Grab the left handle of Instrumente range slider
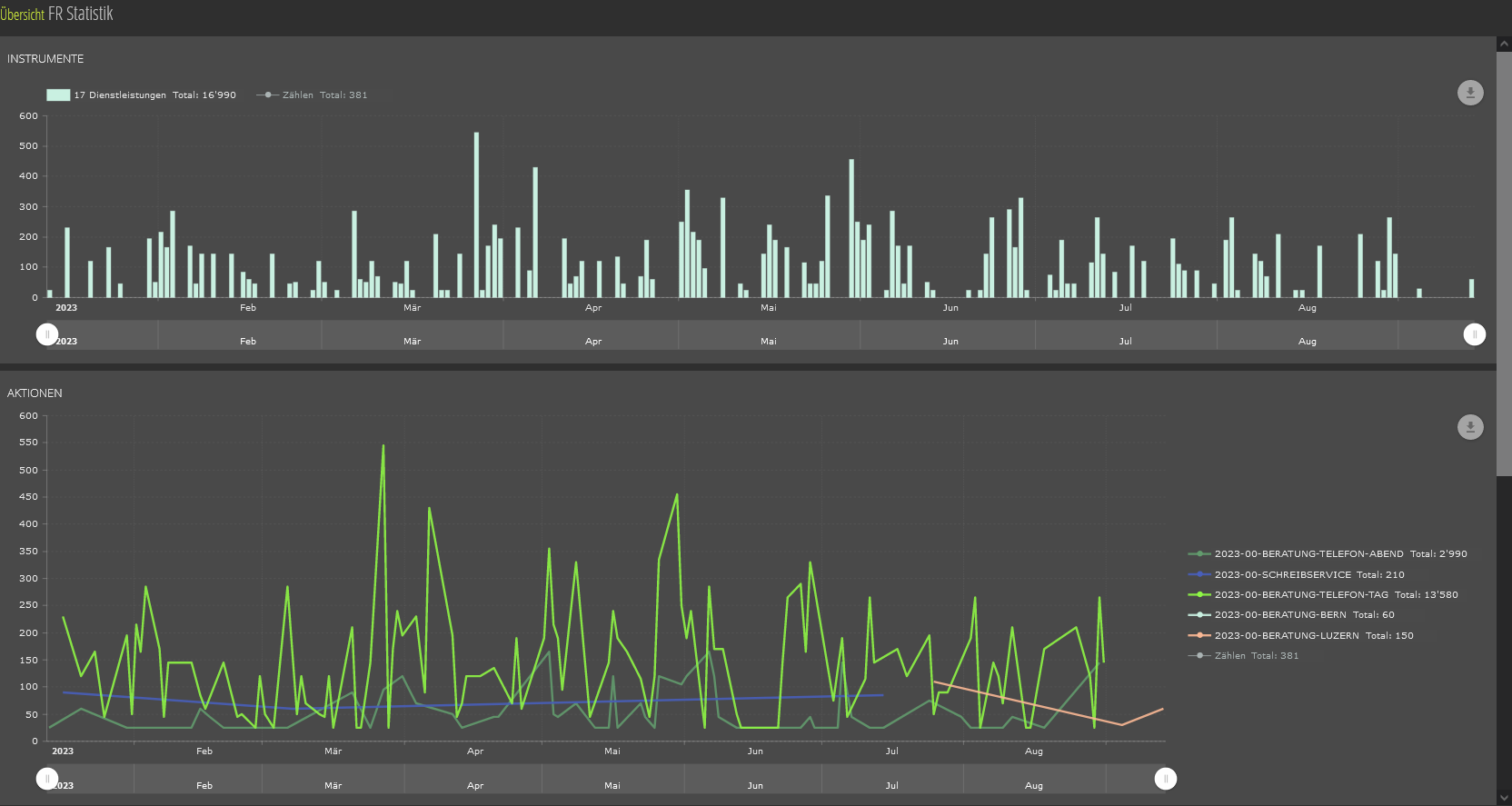1512x806 pixels. [x=47, y=334]
